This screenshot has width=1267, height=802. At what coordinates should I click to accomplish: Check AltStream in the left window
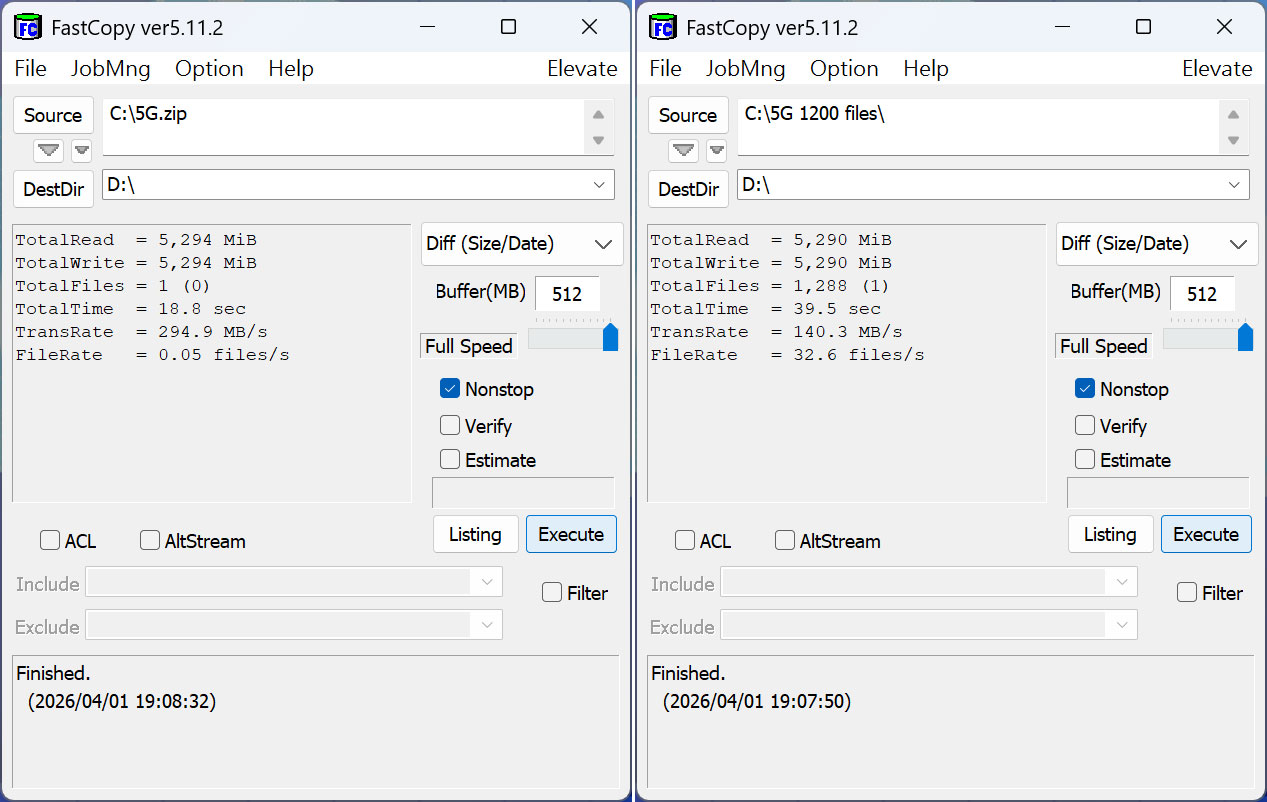coord(150,541)
